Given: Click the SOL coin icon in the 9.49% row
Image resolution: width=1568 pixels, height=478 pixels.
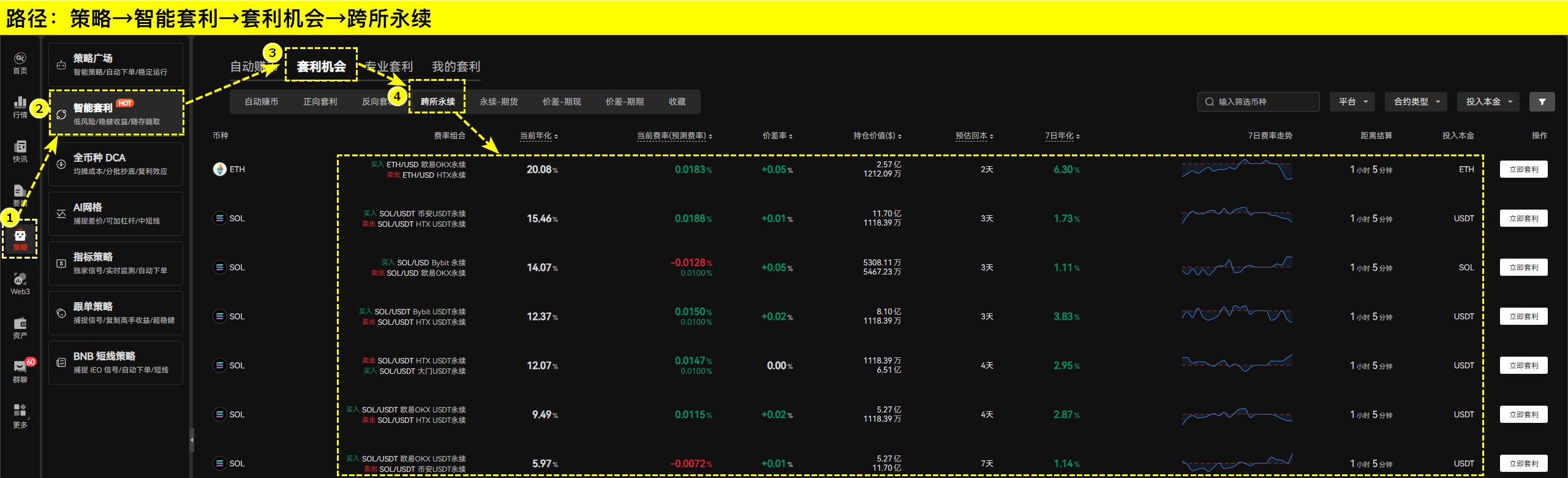Looking at the screenshot, I should (x=219, y=414).
